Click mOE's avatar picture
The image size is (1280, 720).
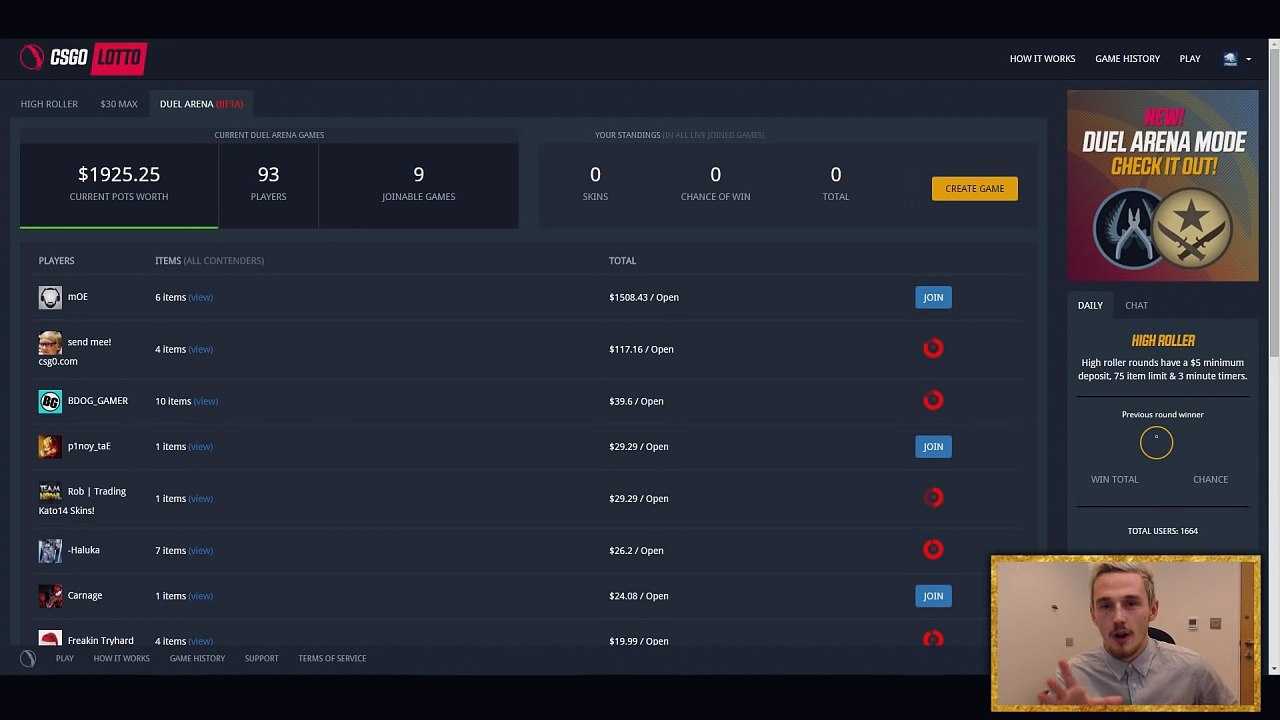point(50,297)
